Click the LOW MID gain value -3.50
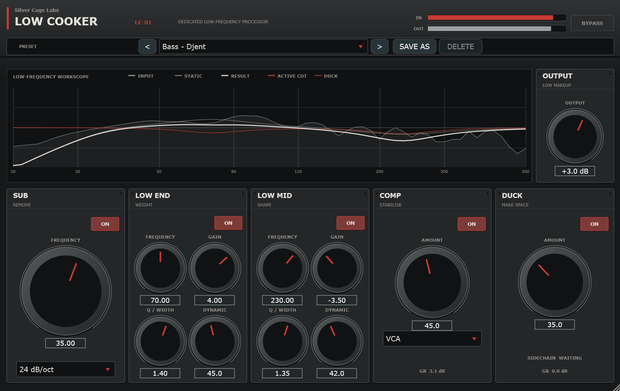Viewport: 620px width, 391px height. click(x=337, y=300)
